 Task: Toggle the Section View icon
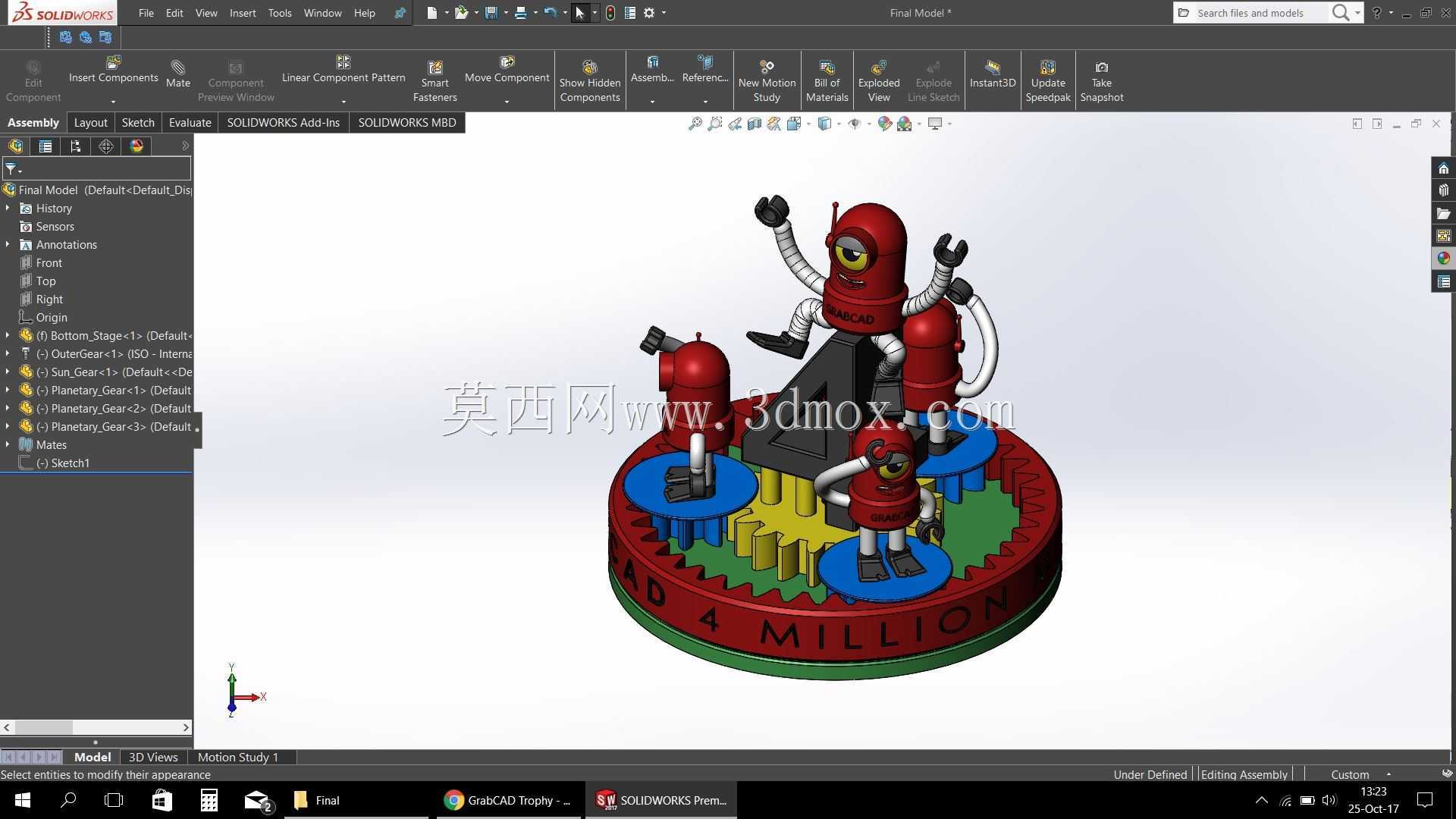coord(754,124)
